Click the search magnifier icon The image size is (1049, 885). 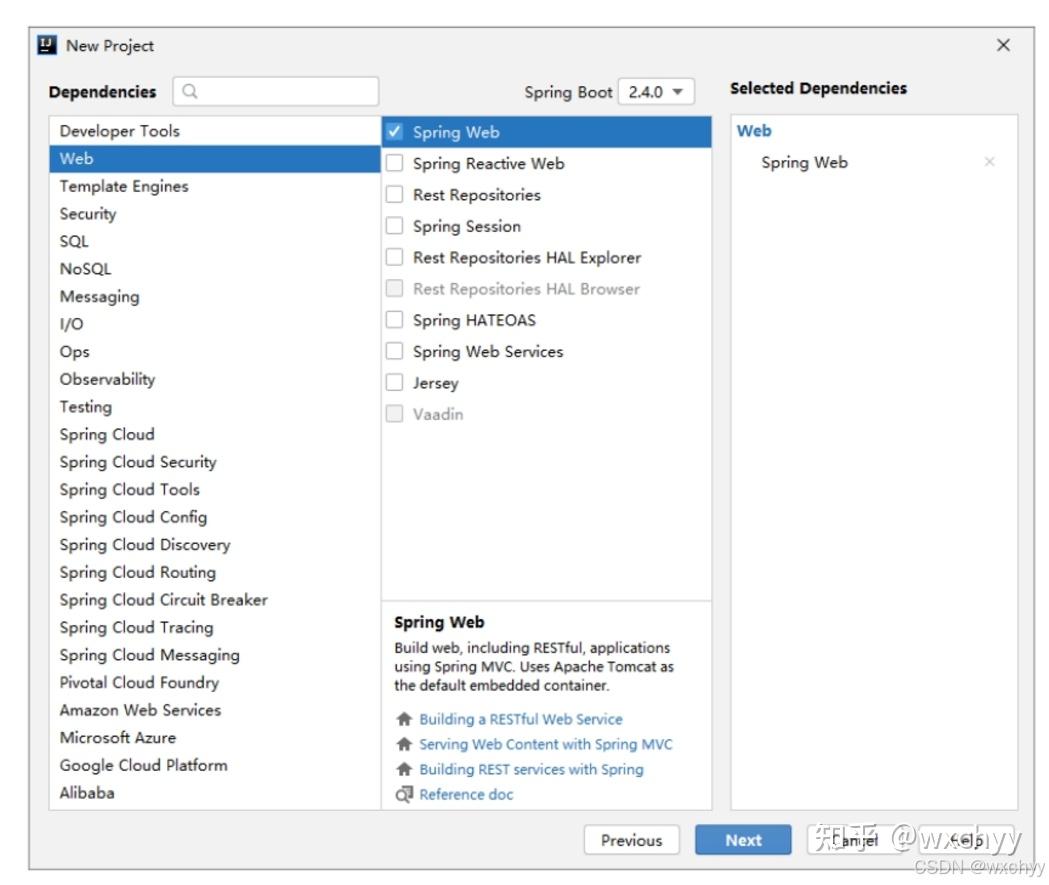pos(190,92)
